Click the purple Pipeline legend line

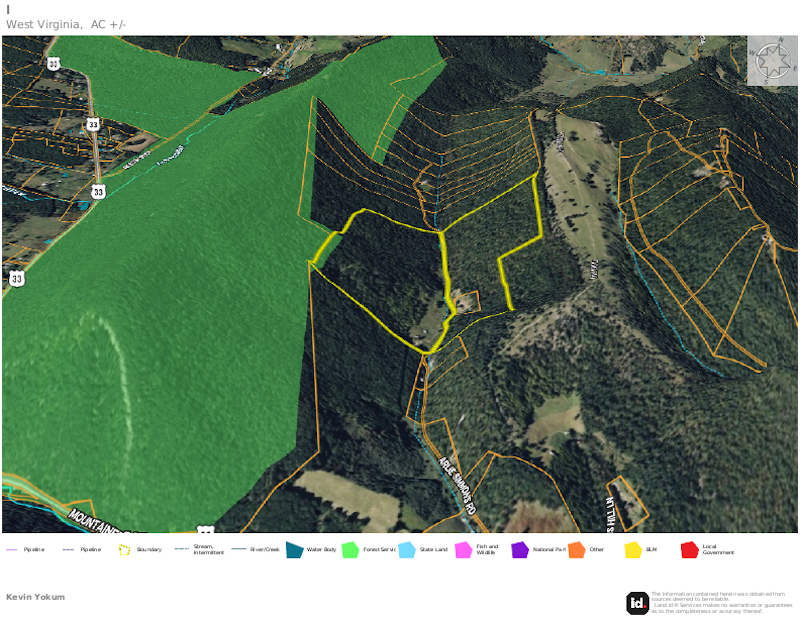pyautogui.click(x=12, y=550)
